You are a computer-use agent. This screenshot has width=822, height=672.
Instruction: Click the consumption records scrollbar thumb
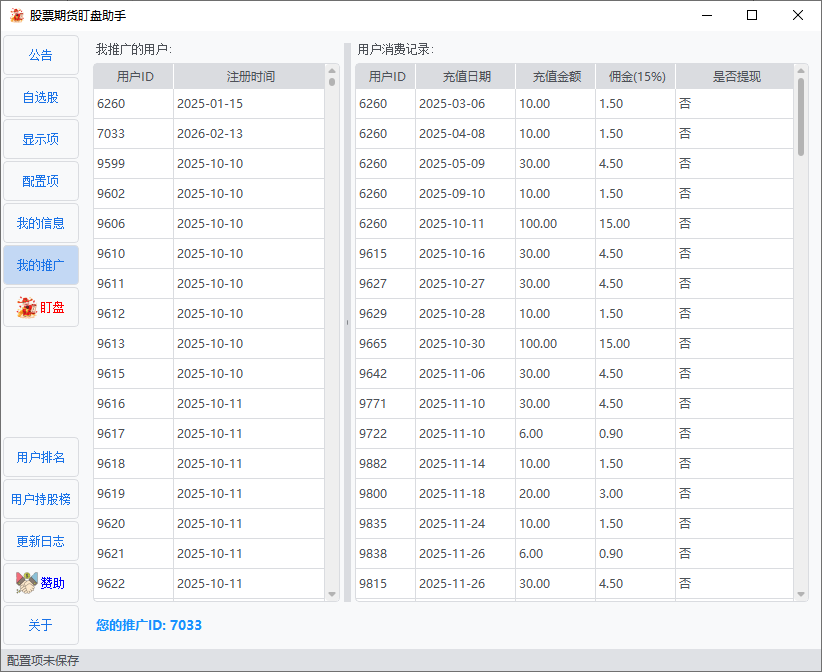click(801, 116)
